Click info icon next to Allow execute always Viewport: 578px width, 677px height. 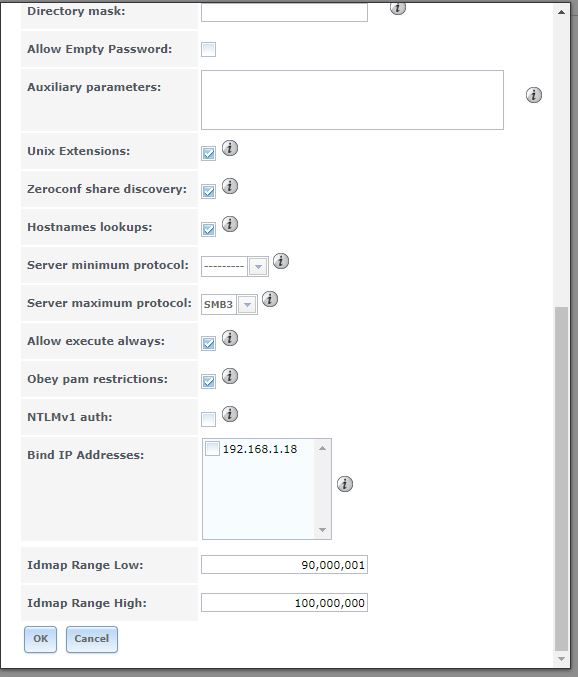coord(230,338)
